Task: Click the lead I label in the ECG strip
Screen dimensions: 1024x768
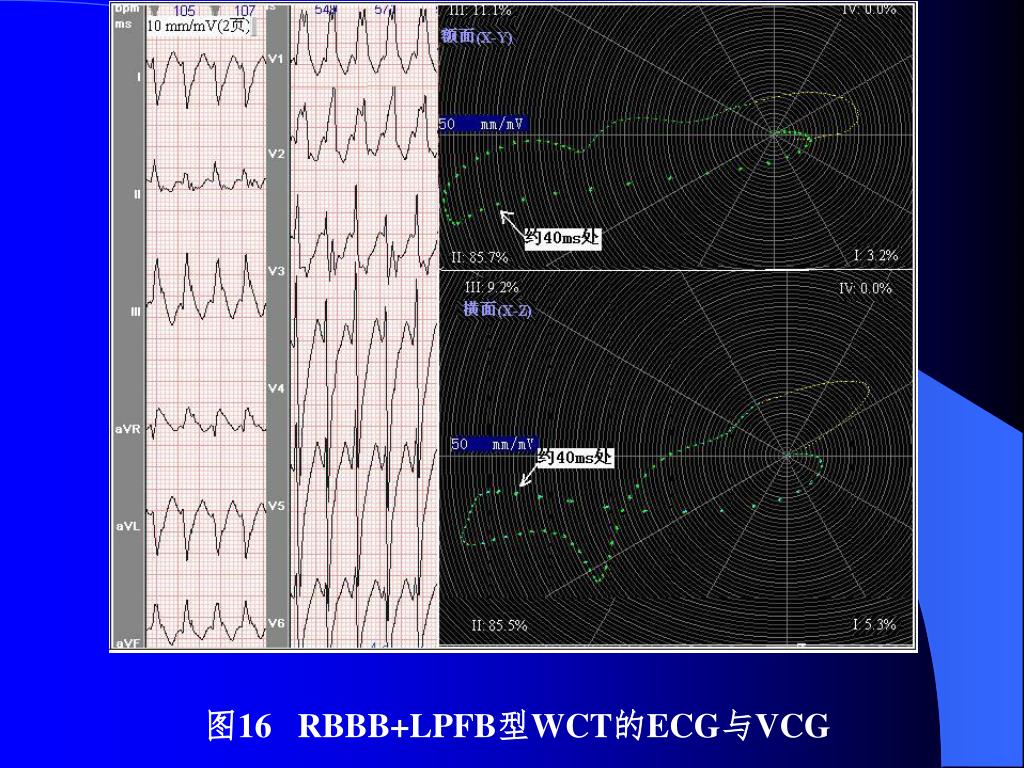Action: [x=138, y=77]
